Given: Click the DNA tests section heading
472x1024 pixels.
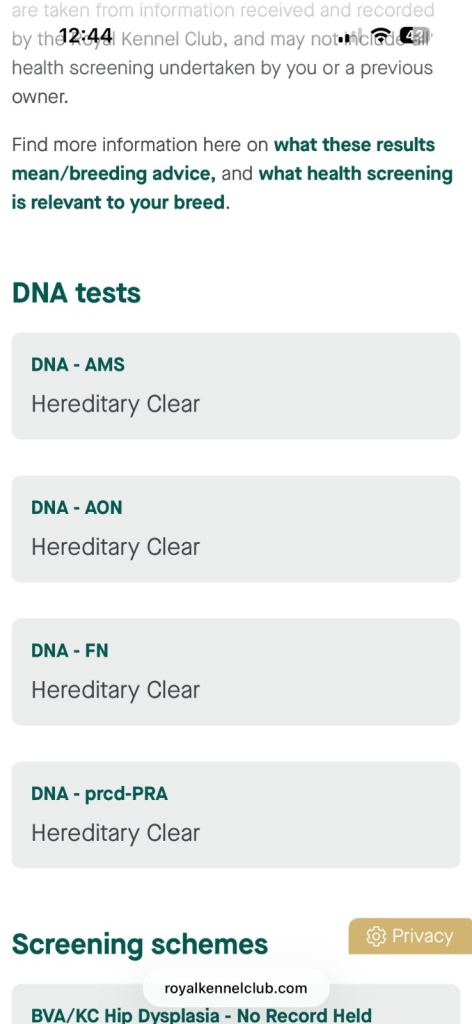Looking at the screenshot, I should point(76,293).
